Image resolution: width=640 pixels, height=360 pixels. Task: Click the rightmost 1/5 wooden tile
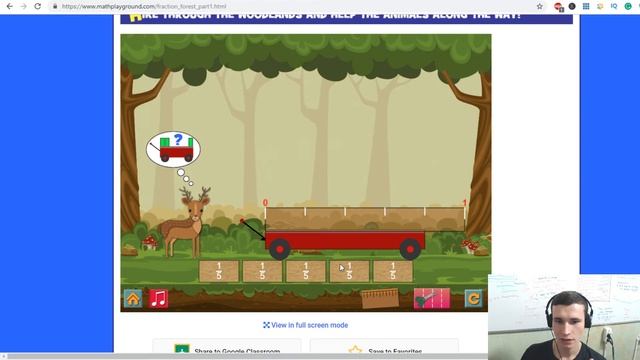pyautogui.click(x=393, y=271)
